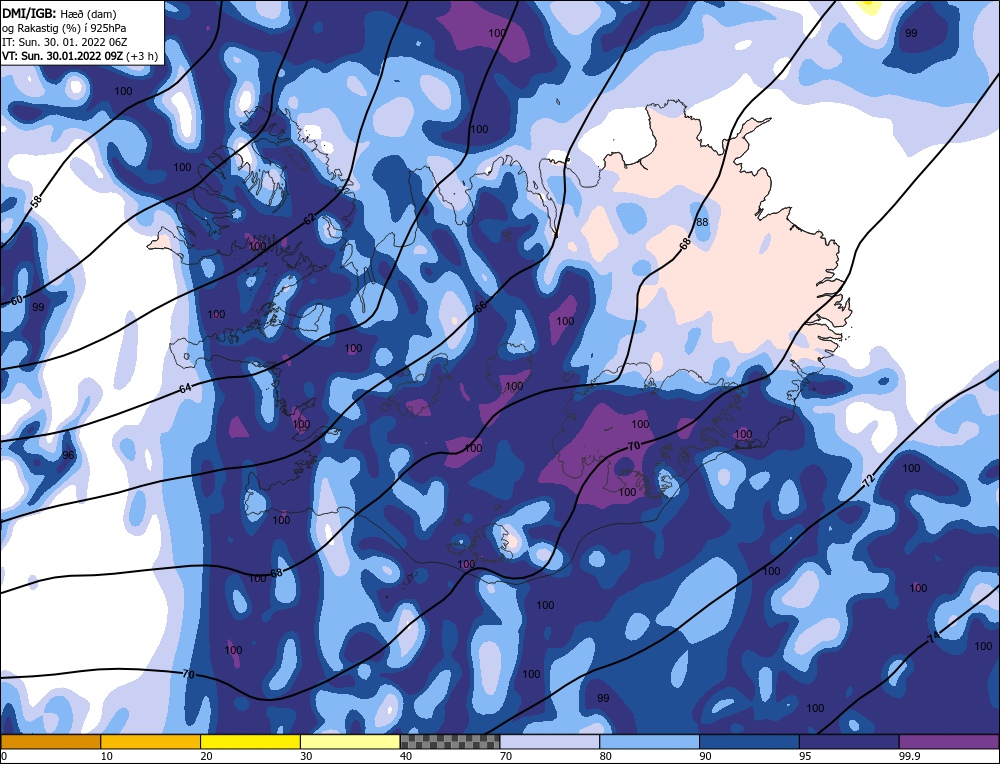This screenshot has width=1000, height=764.
Task: Click the bright yellow 20–30 legend swatch
Action: click(x=250, y=741)
